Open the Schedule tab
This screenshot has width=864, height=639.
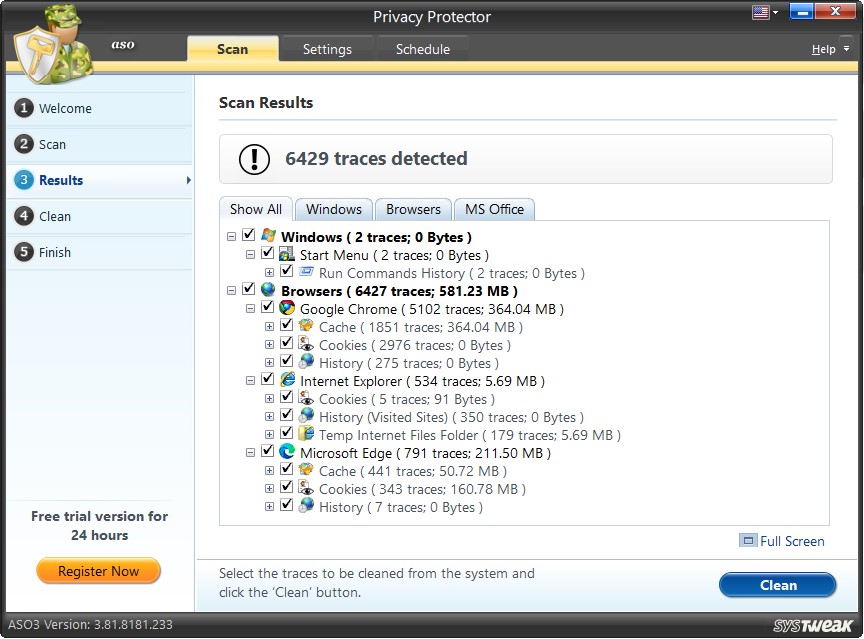(x=423, y=48)
